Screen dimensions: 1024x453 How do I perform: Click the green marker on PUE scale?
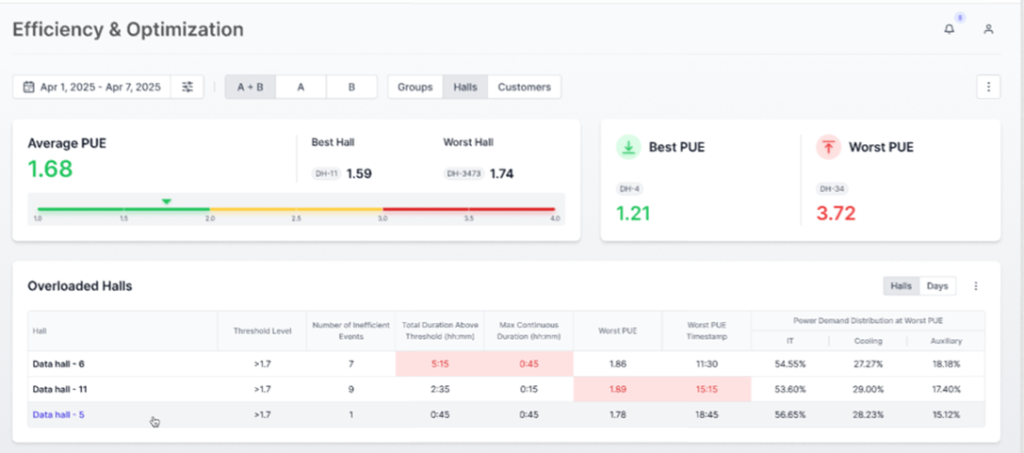coord(167,202)
